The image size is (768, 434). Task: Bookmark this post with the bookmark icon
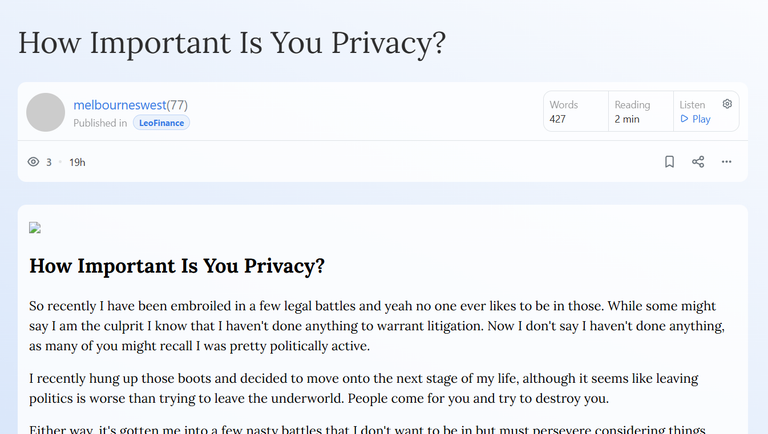(x=669, y=162)
